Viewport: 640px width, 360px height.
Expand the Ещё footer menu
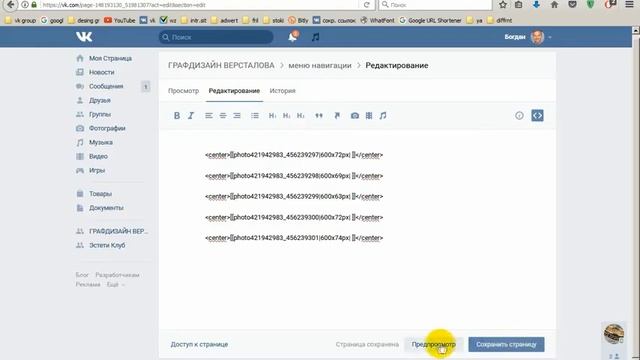[x=115, y=284]
